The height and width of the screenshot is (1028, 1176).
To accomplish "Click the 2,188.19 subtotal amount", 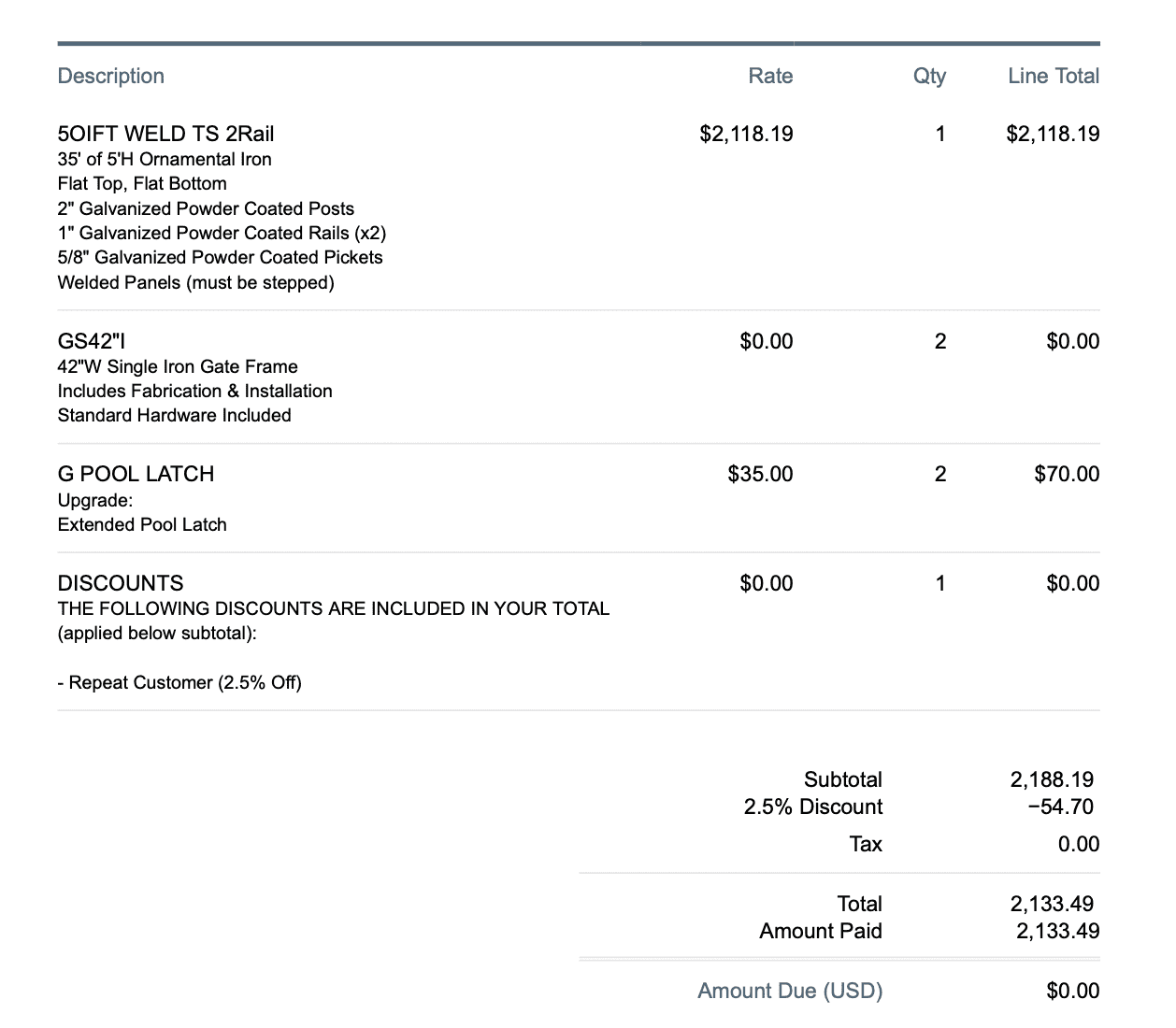I will (1052, 779).
